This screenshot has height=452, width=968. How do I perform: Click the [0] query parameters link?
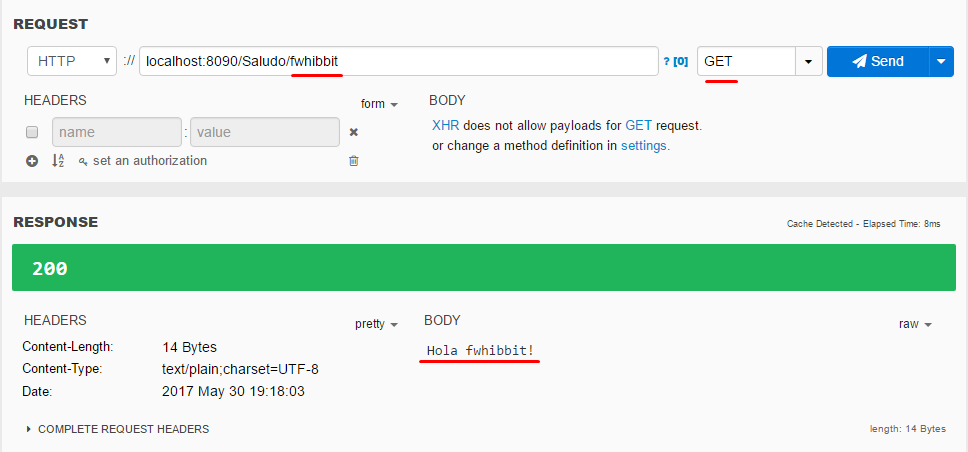pos(681,62)
